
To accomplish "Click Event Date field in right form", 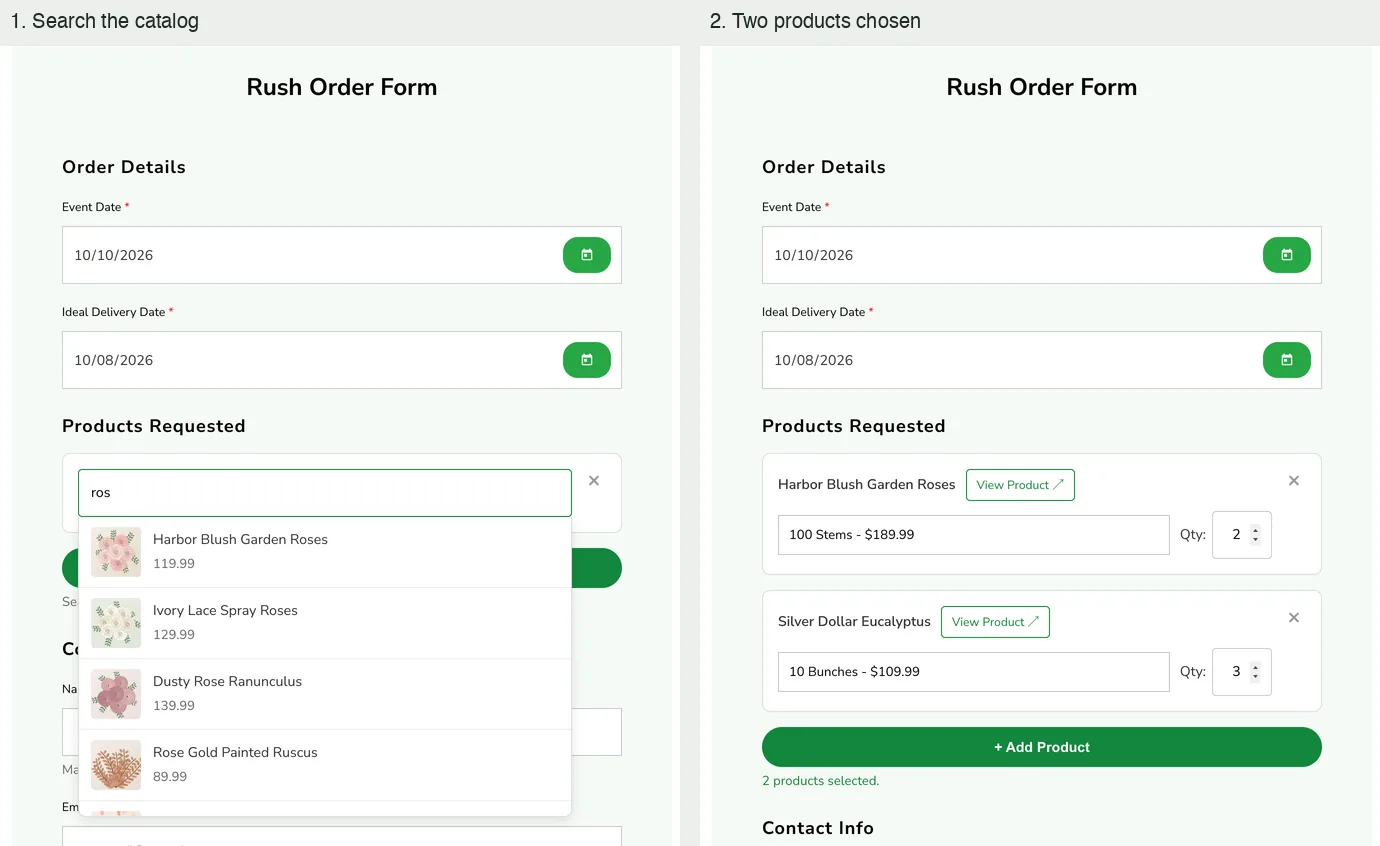I will tap(1042, 255).
